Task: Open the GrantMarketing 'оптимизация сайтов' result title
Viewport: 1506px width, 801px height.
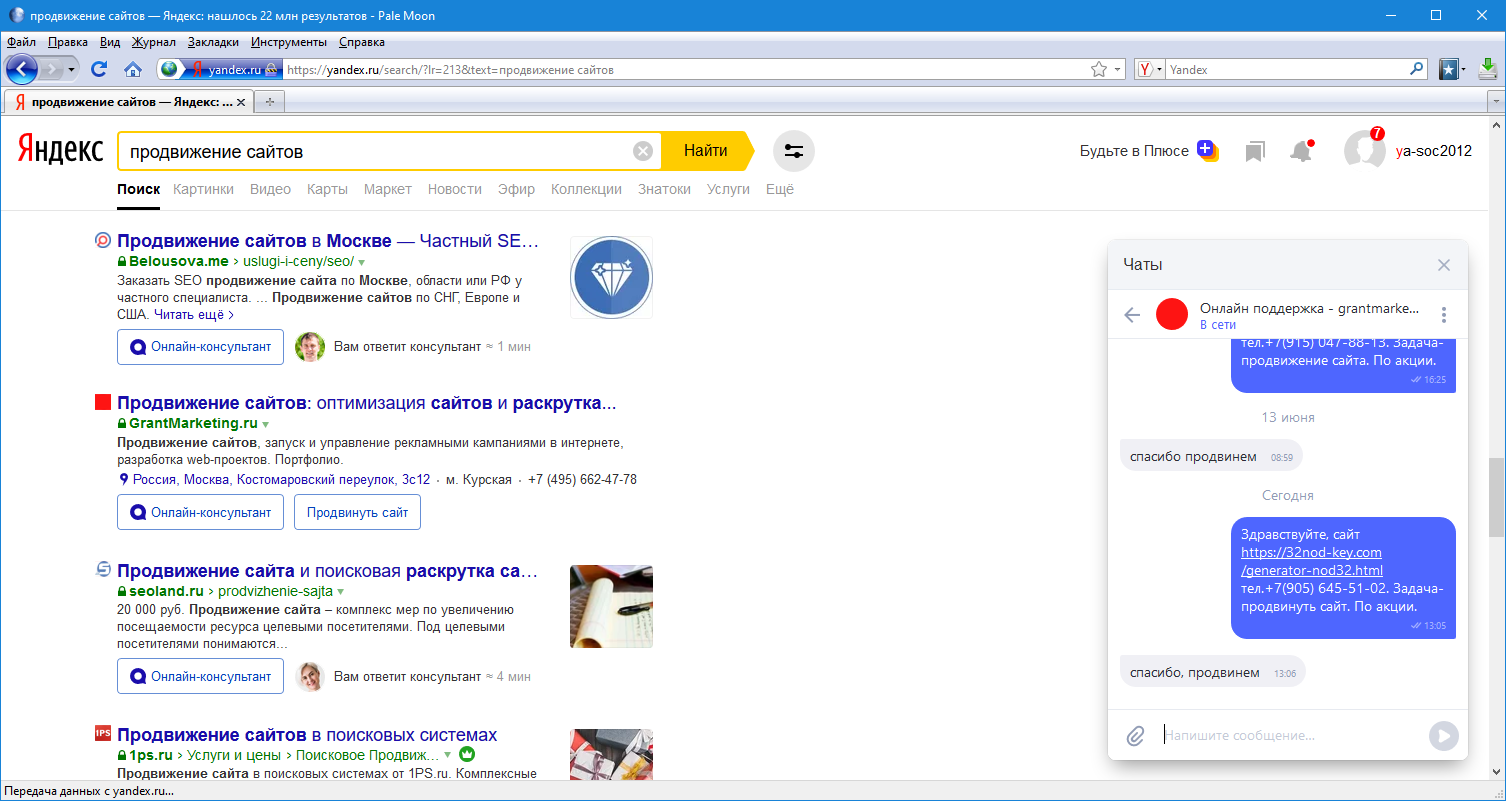Action: click(x=366, y=403)
